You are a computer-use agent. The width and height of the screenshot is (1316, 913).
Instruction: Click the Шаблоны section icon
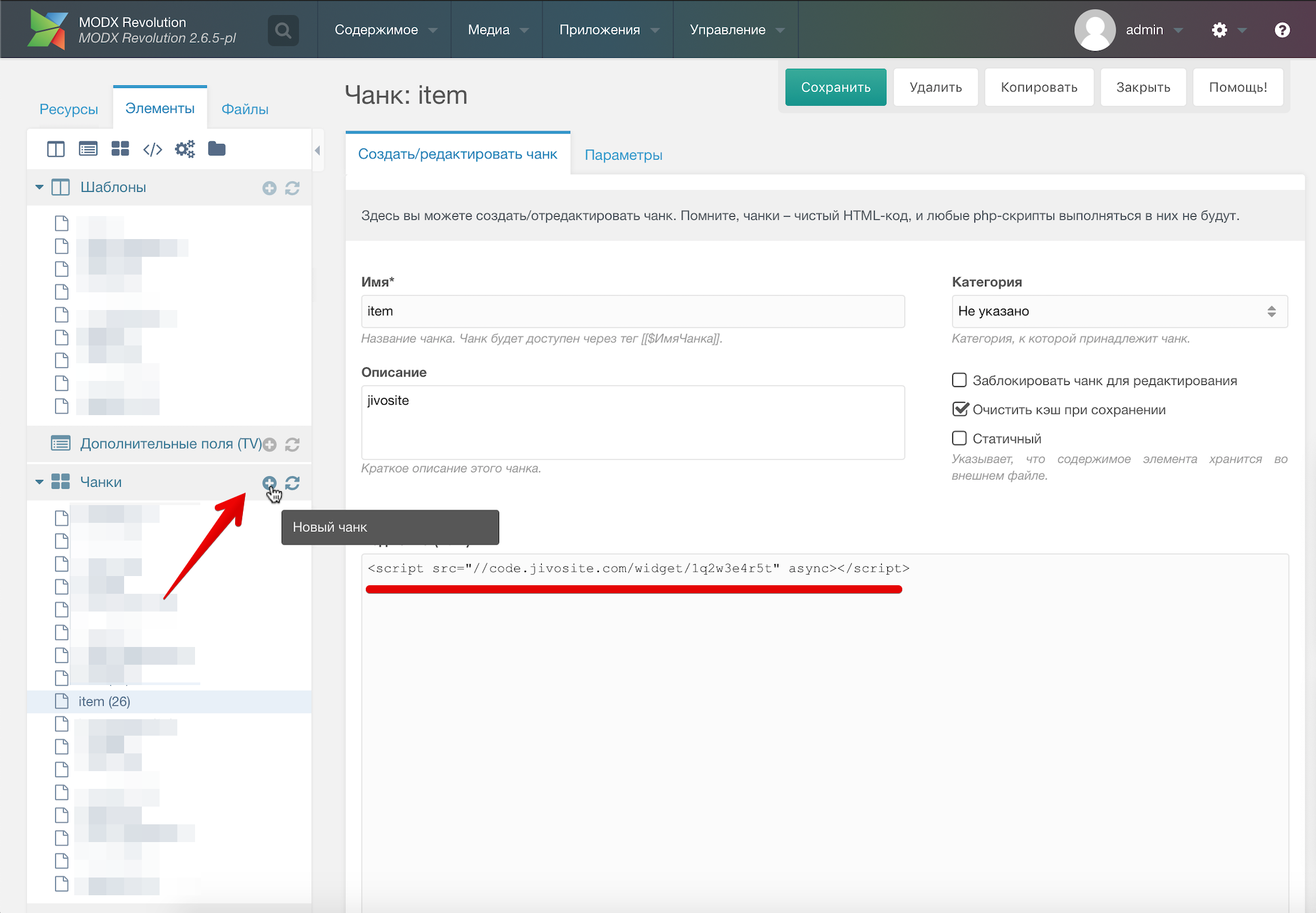coord(60,187)
